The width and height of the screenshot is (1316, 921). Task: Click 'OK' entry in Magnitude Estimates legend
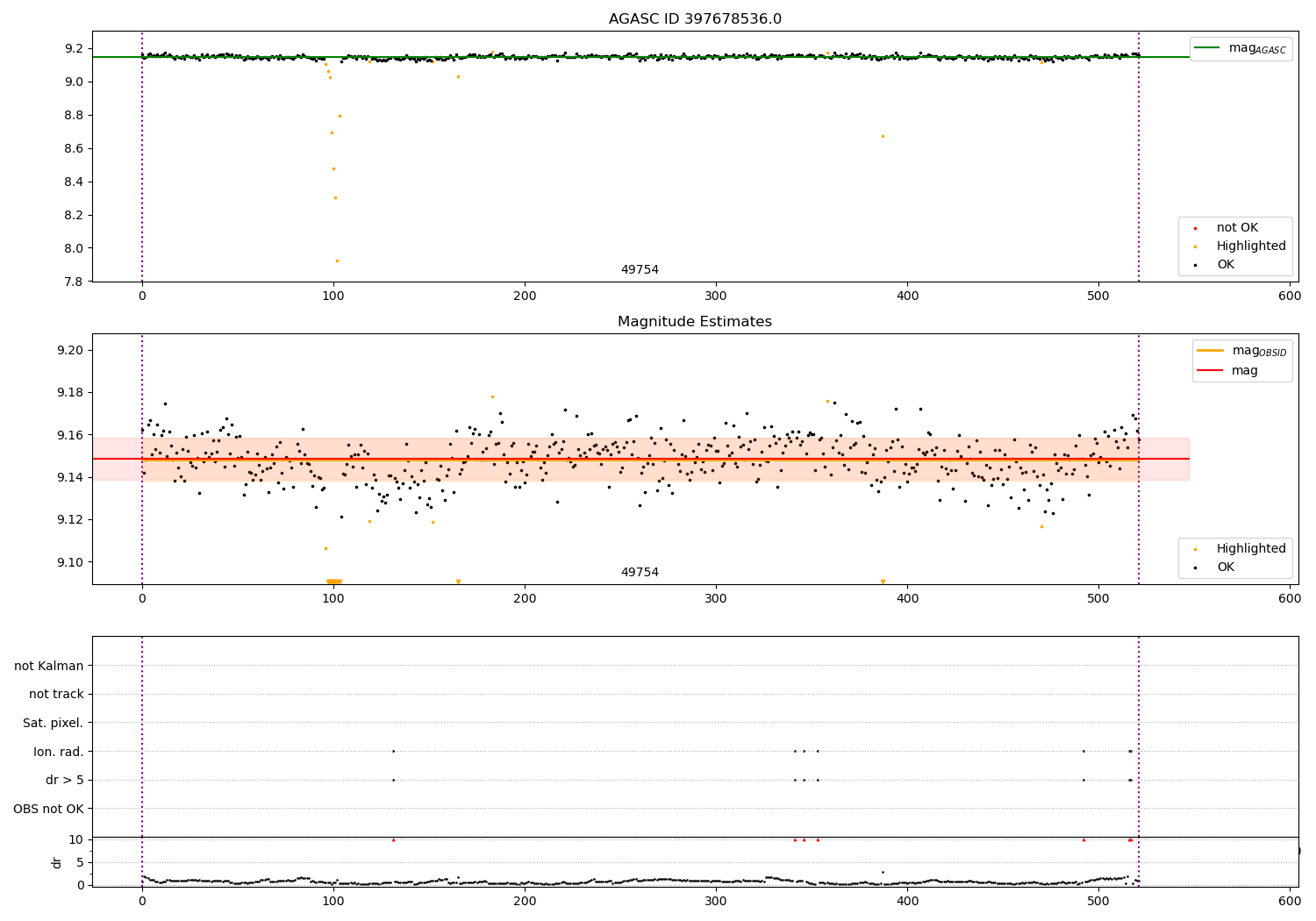1226,568
